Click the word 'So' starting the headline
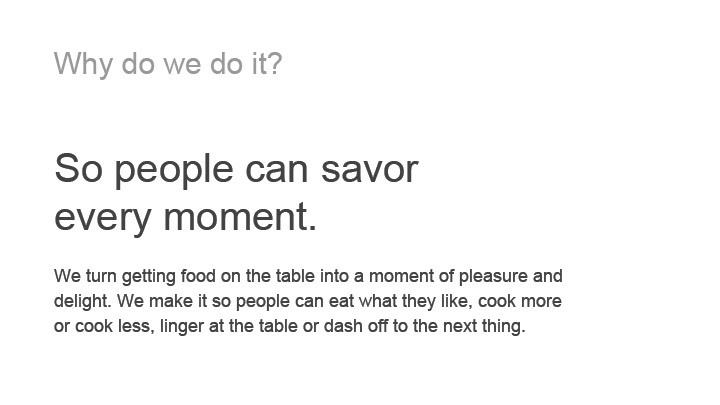 tap(78, 168)
